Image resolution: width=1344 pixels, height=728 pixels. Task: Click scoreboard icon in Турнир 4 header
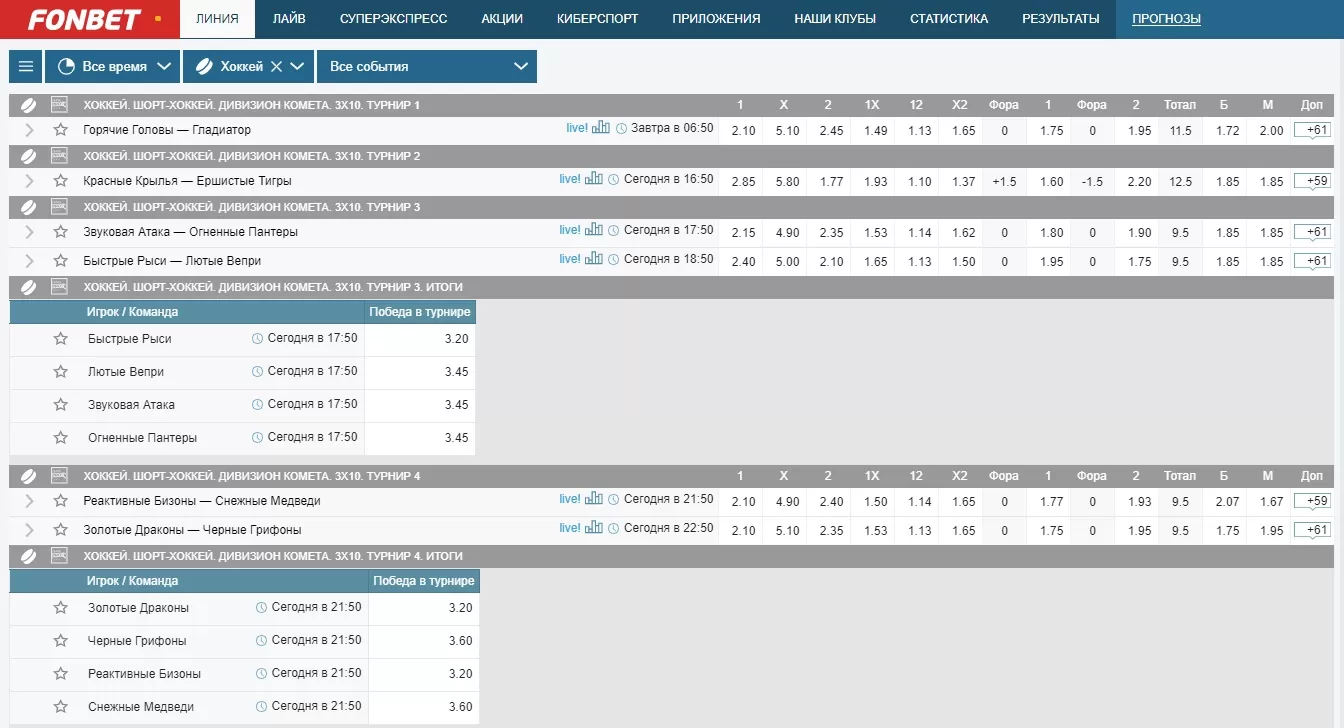[59, 476]
